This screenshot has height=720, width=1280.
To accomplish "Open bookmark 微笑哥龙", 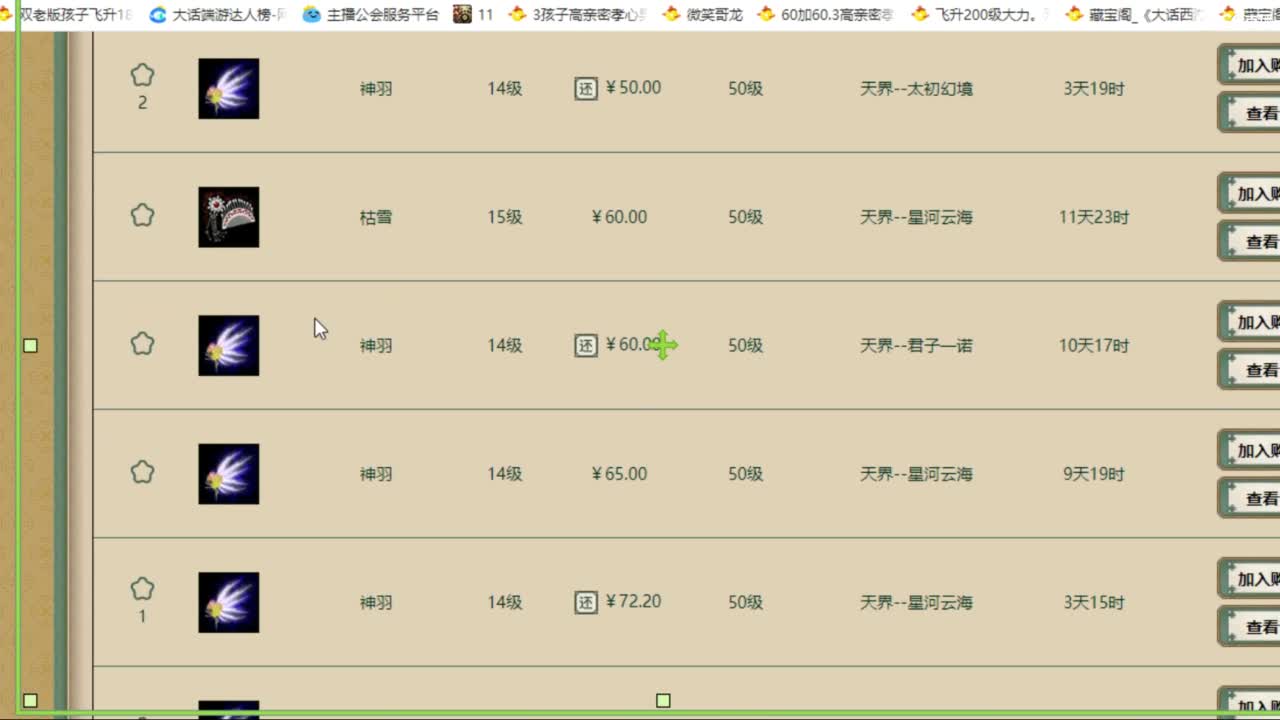I will pyautogui.click(x=702, y=15).
